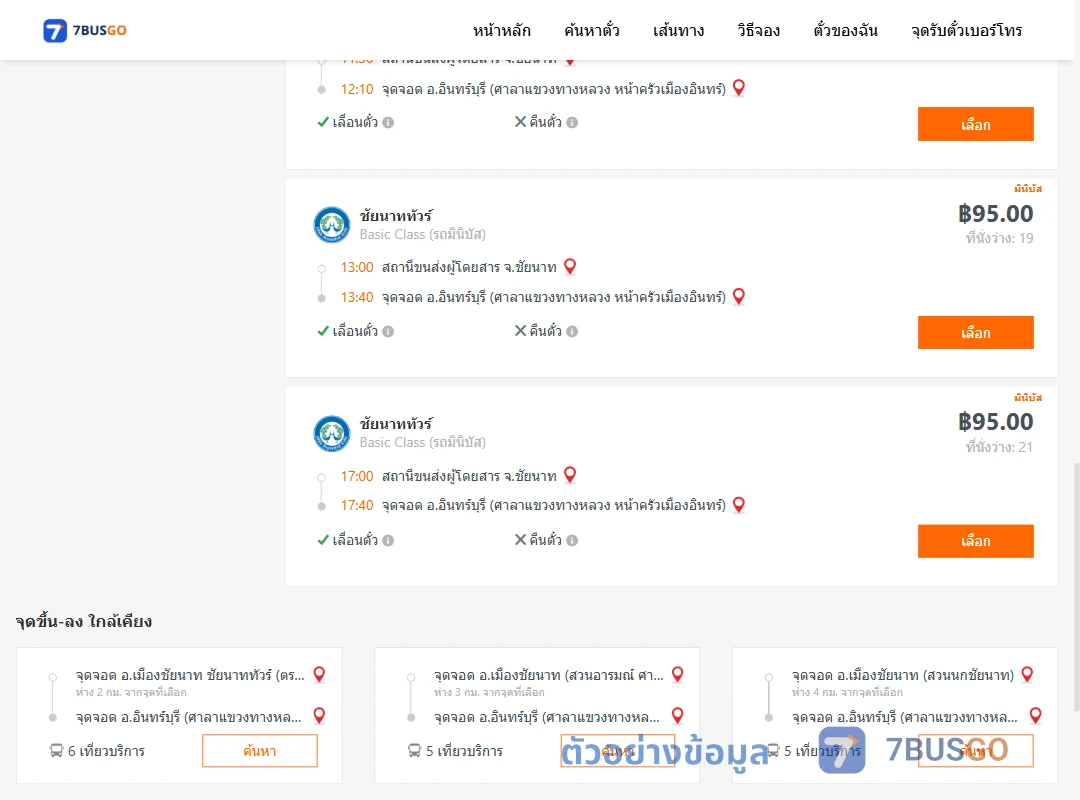Viewport: 1080px width, 800px height.
Task: Click the 7BUSGO logo in header
Action: click(85, 30)
